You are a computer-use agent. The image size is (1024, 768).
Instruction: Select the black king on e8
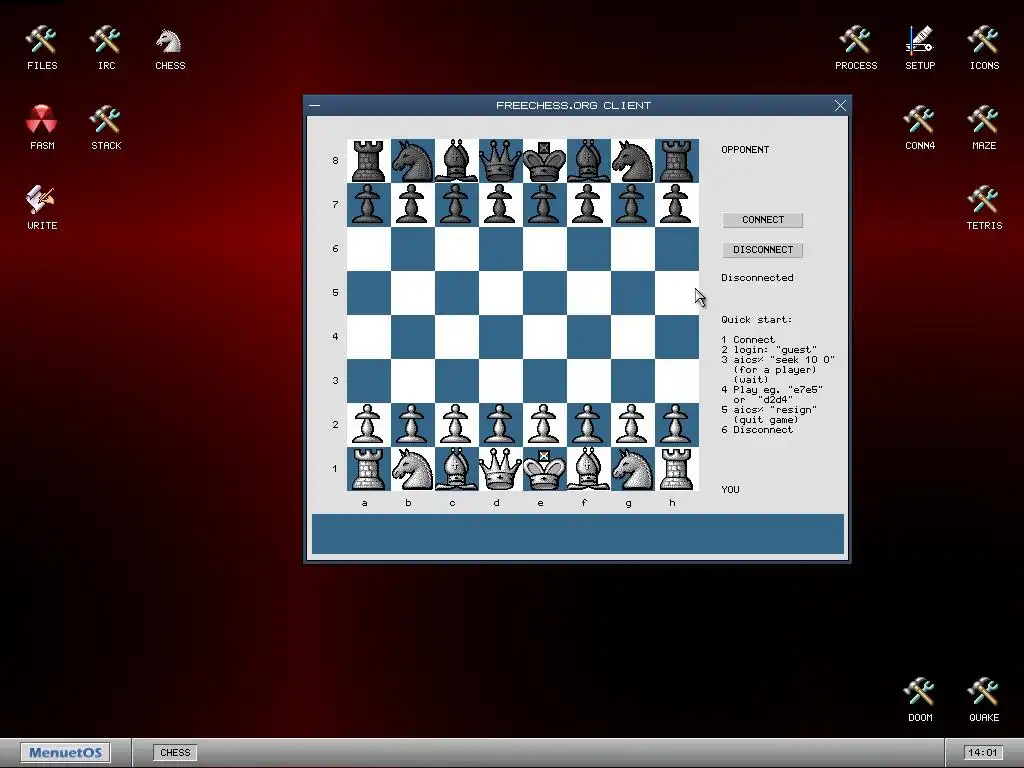click(544, 161)
